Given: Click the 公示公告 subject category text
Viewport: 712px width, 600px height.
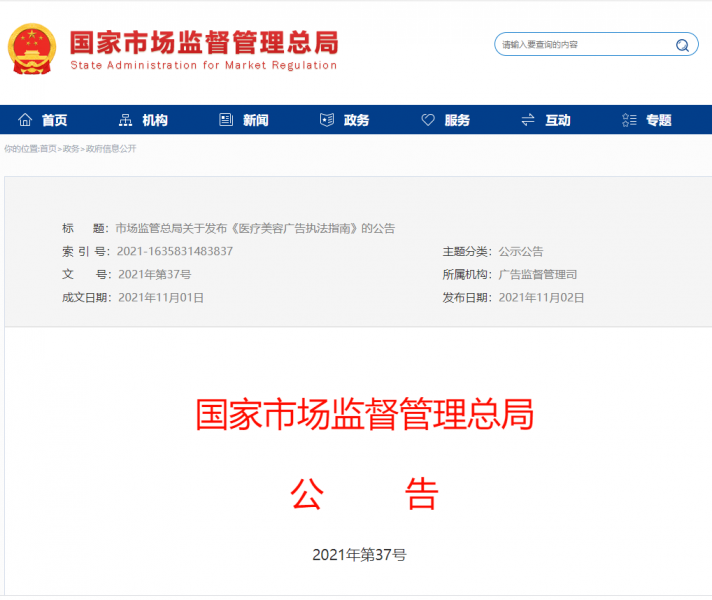Looking at the screenshot, I should pos(521,251).
